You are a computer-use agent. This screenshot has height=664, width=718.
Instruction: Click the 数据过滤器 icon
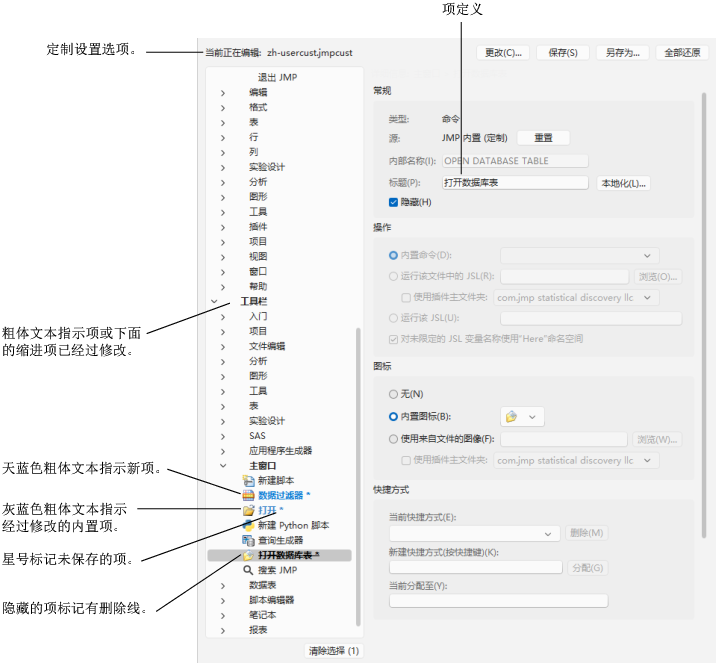click(248, 495)
